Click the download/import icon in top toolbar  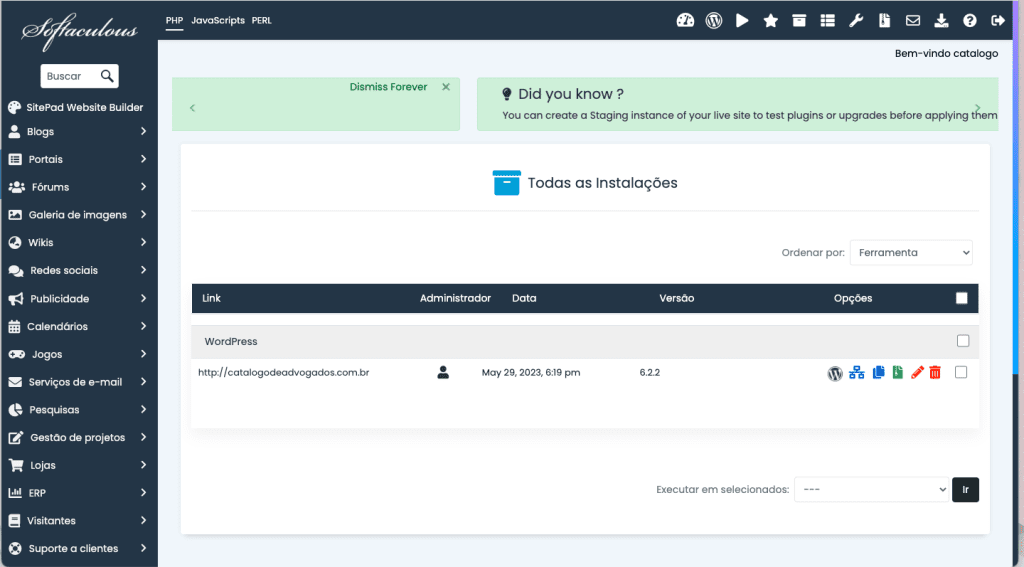click(x=941, y=20)
